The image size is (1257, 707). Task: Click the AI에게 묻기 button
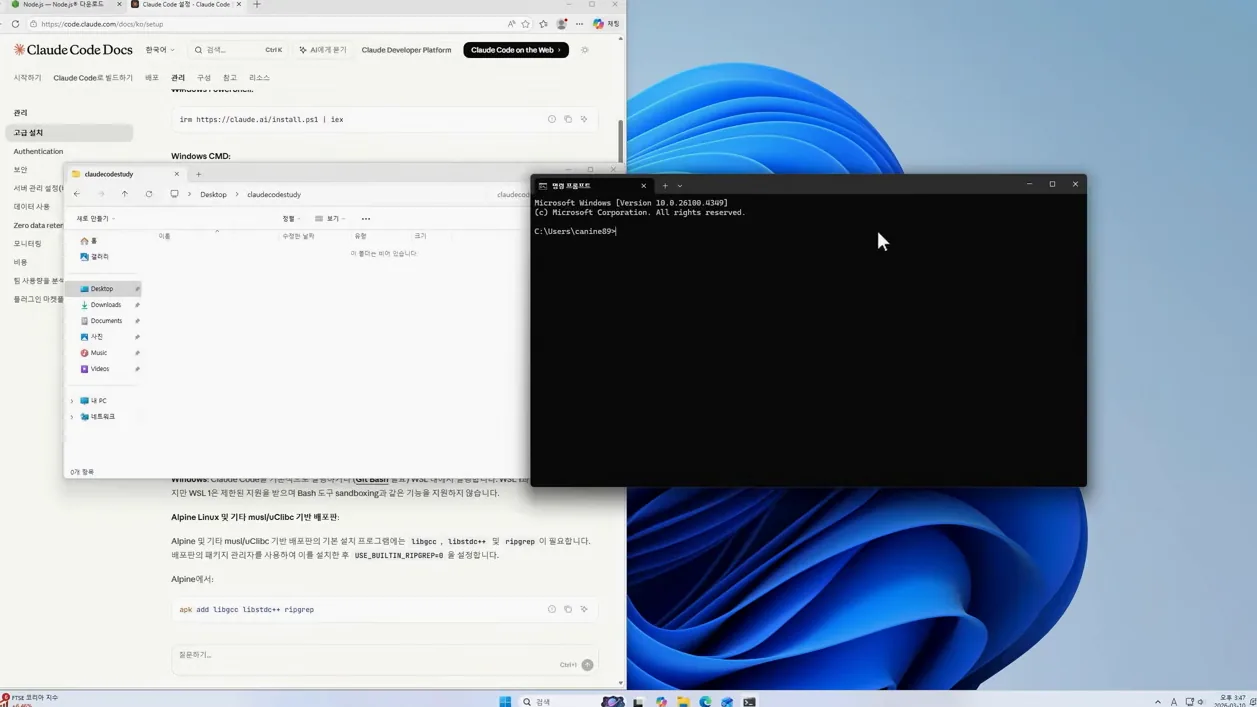point(322,50)
